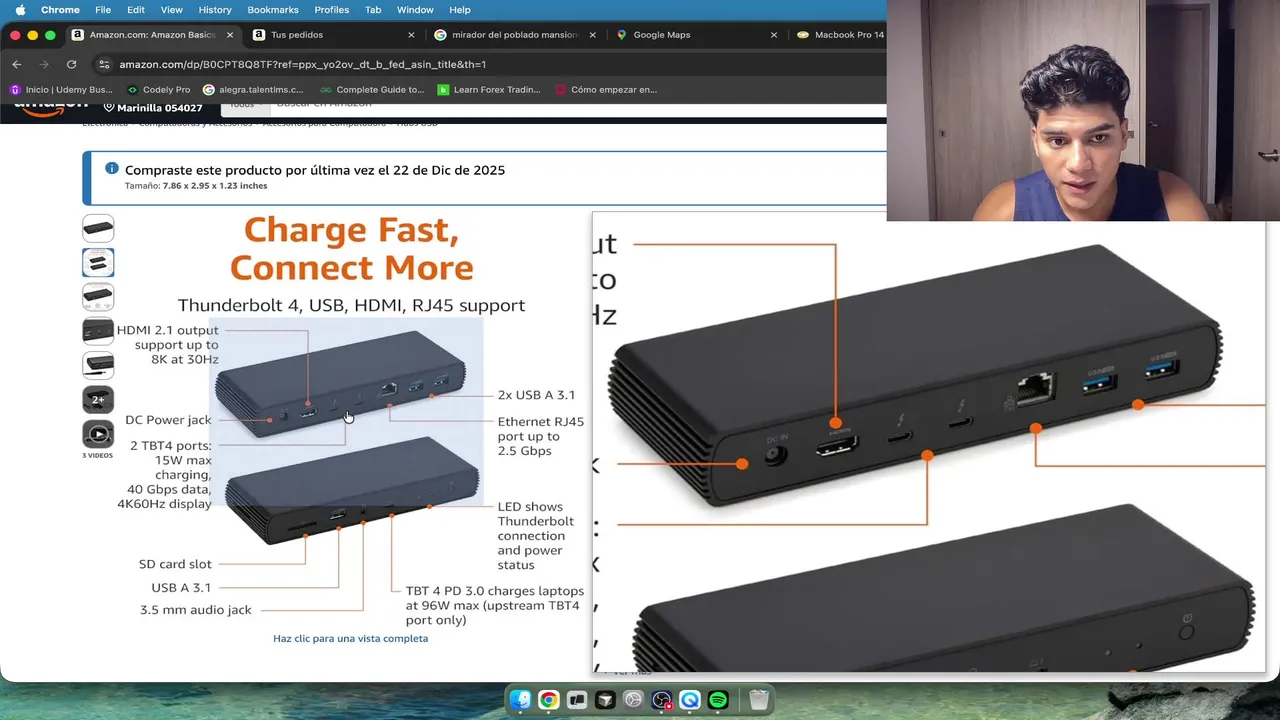Open the Window menu

pyautogui.click(x=415, y=10)
